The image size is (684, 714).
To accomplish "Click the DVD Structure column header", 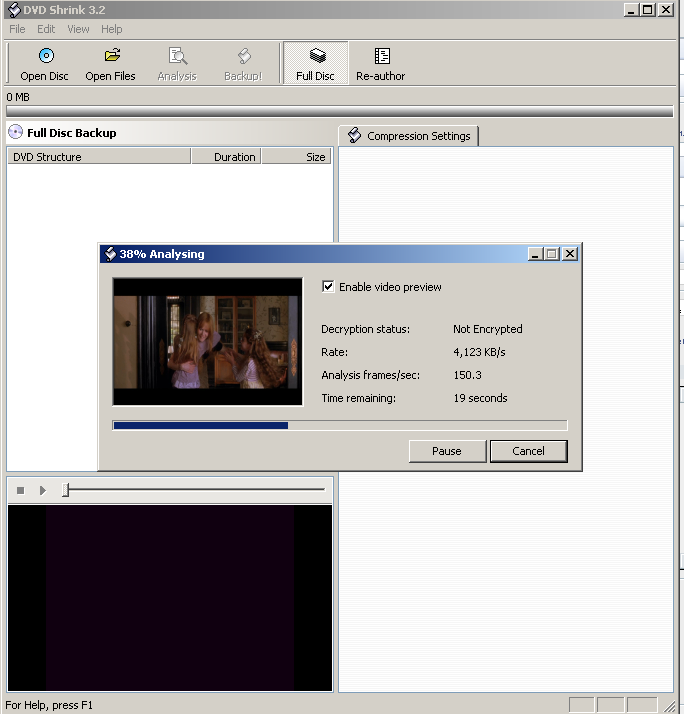I will tap(99, 157).
